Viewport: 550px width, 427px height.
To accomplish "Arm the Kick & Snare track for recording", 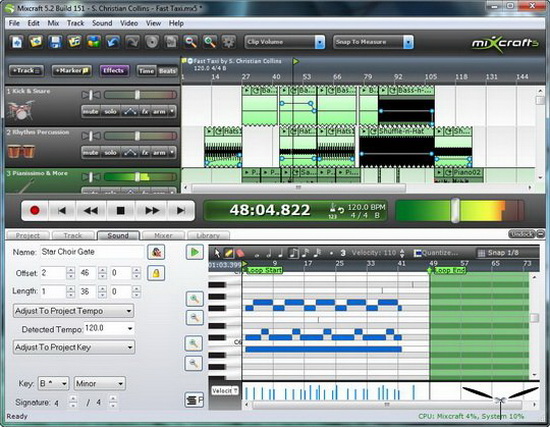I will coord(159,112).
